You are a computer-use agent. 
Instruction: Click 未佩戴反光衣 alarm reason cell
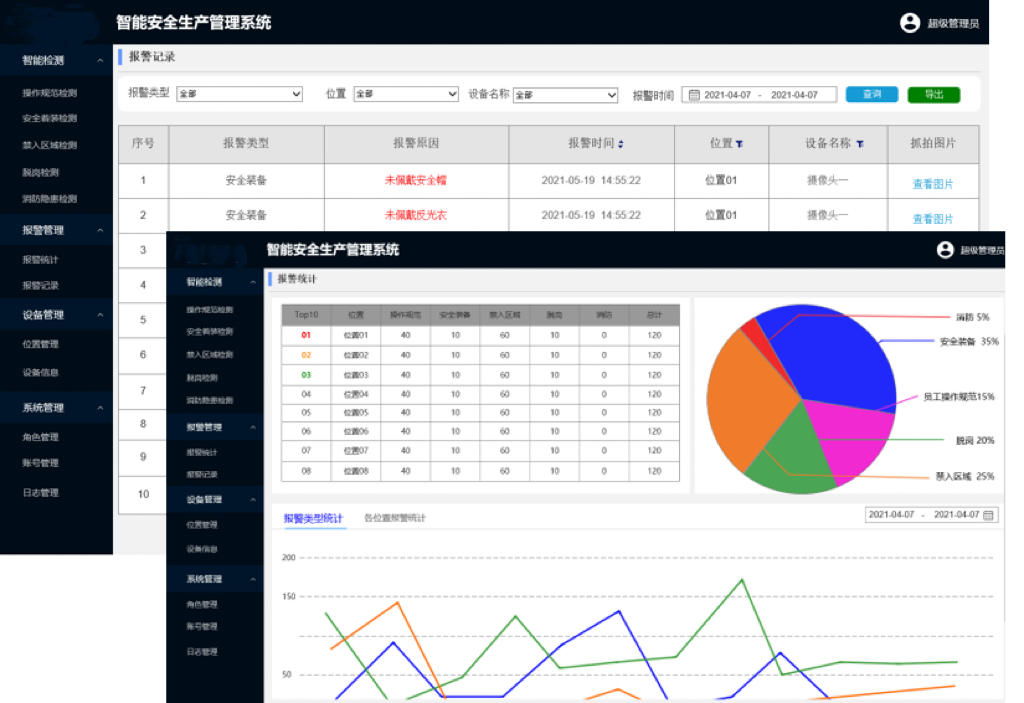(416, 215)
